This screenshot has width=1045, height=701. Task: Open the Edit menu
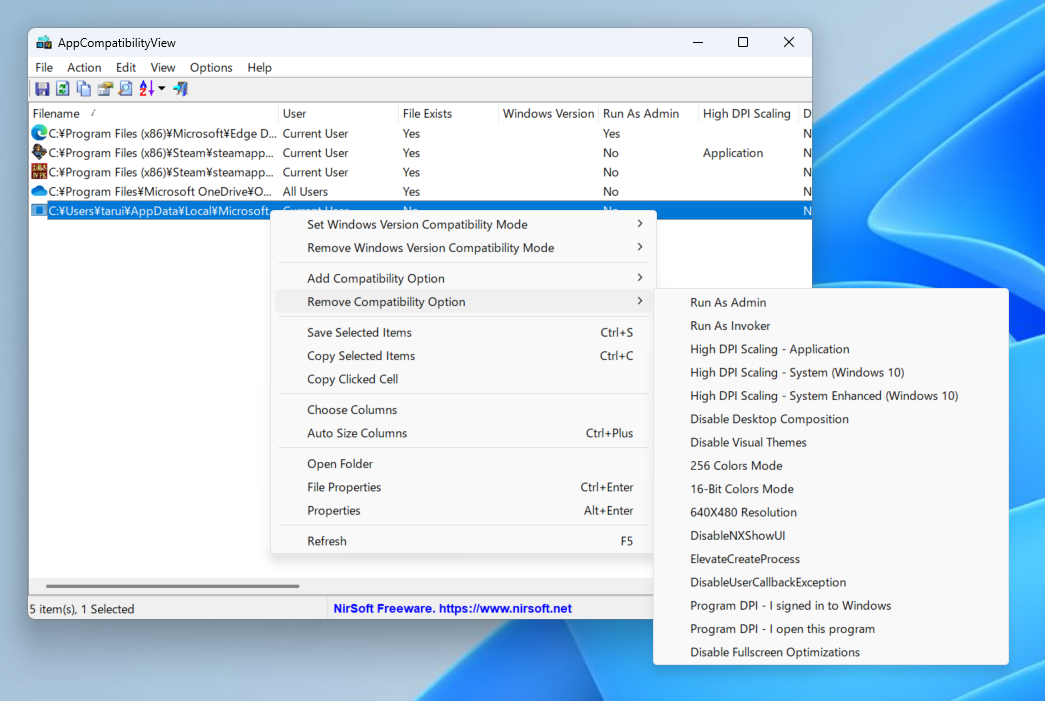(x=126, y=67)
